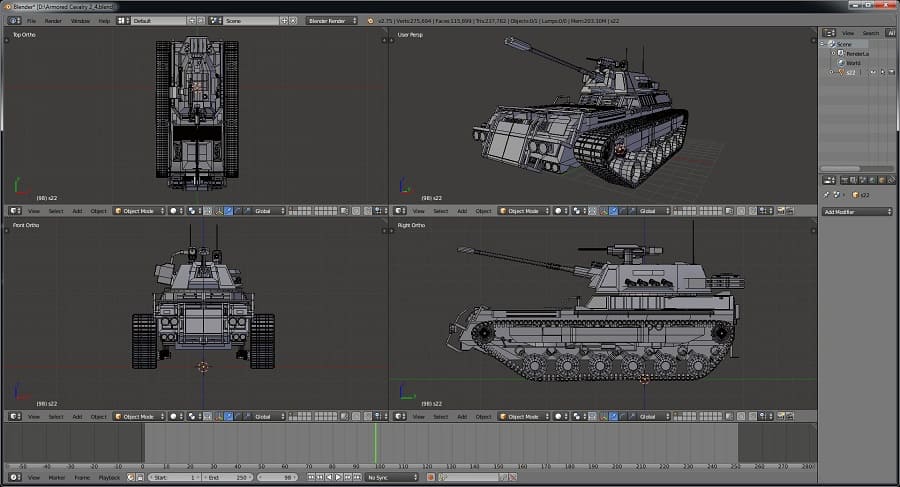This screenshot has height=487, width=900.
Task: Click Search button in outliner header
Action: point(871,33)
